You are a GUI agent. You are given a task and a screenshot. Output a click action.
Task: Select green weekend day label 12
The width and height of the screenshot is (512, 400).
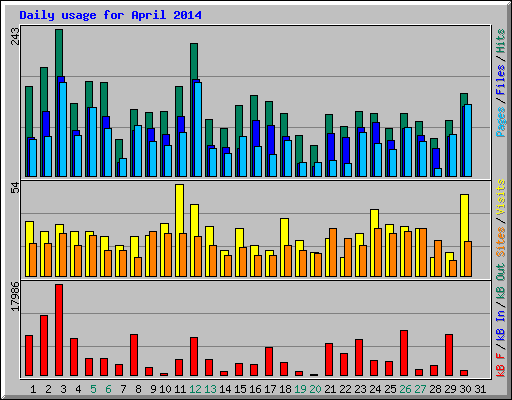195,389
